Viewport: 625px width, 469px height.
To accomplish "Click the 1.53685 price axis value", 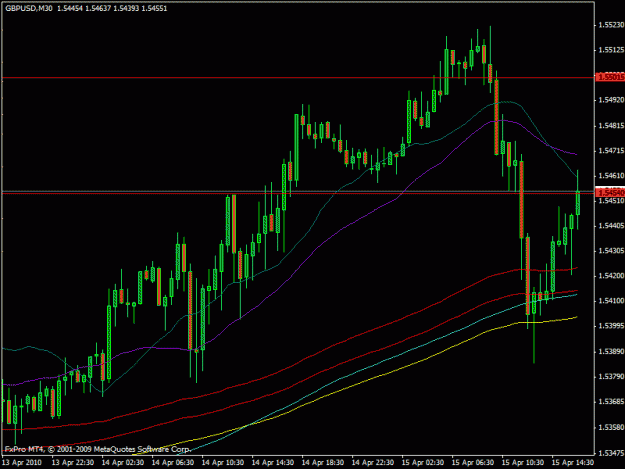I will [611, 402].
